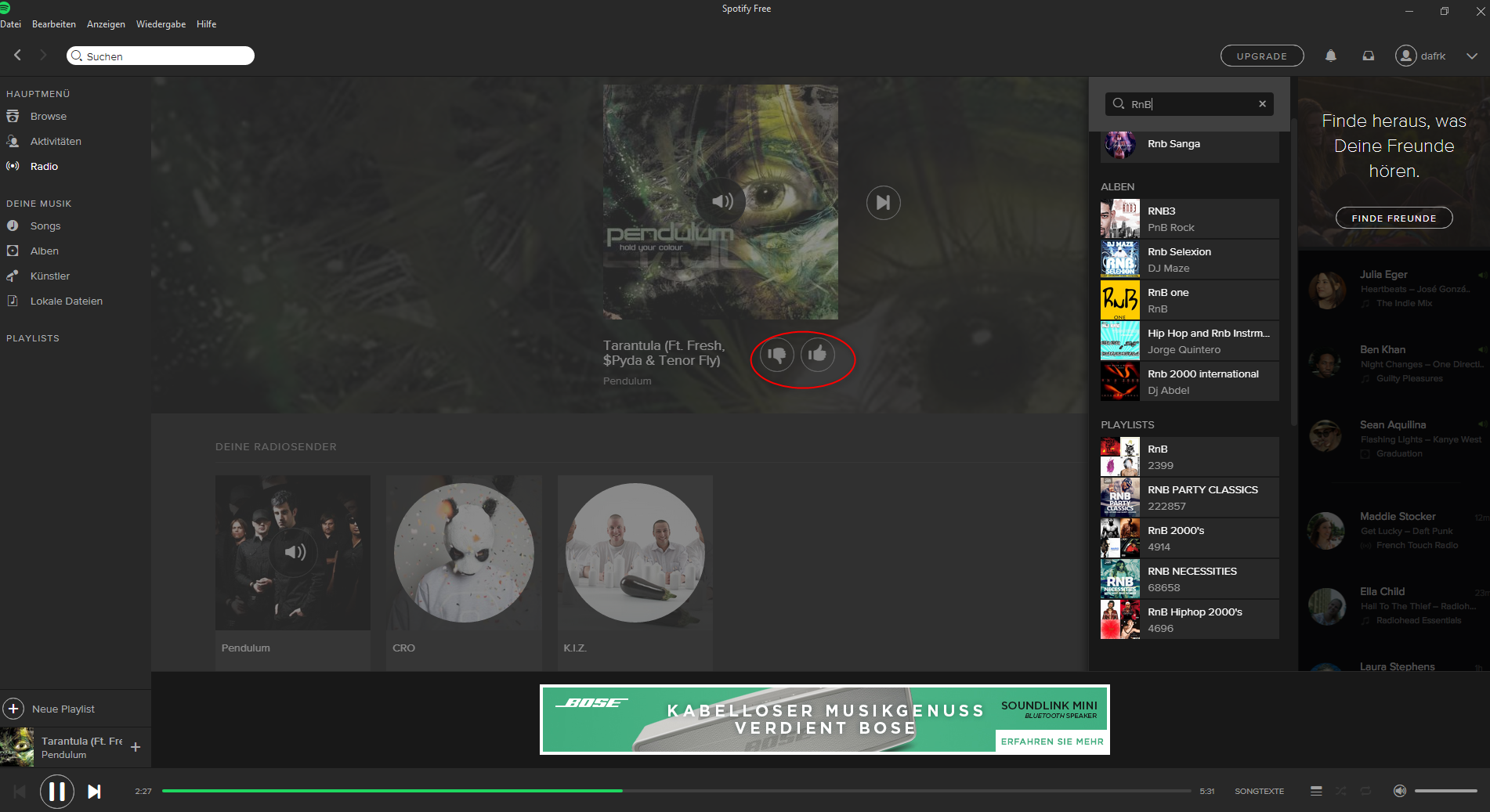The image size is (1490, 812).
Task: Open the RNB NECESSITIES playlist result
Action: click(x=1190, y=579)
